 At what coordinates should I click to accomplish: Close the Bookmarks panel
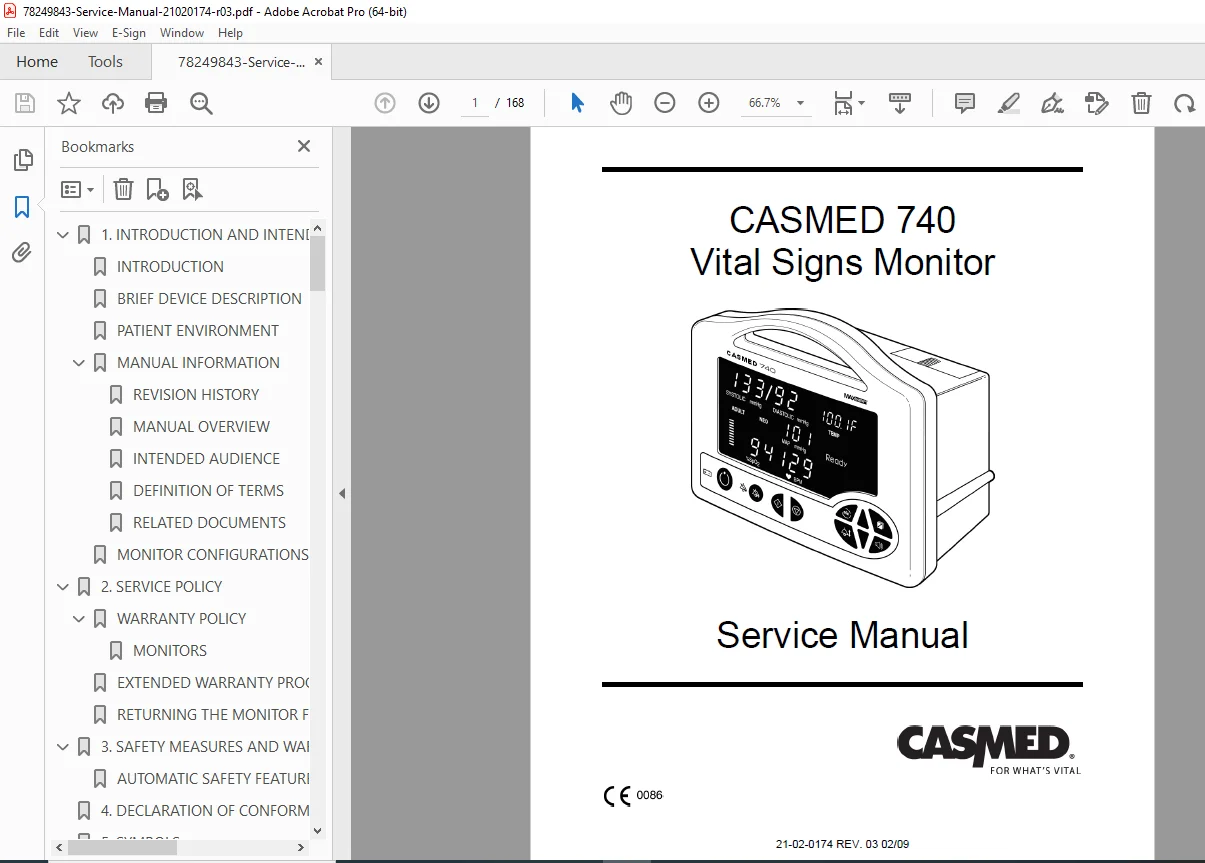[x=304, y=146]
